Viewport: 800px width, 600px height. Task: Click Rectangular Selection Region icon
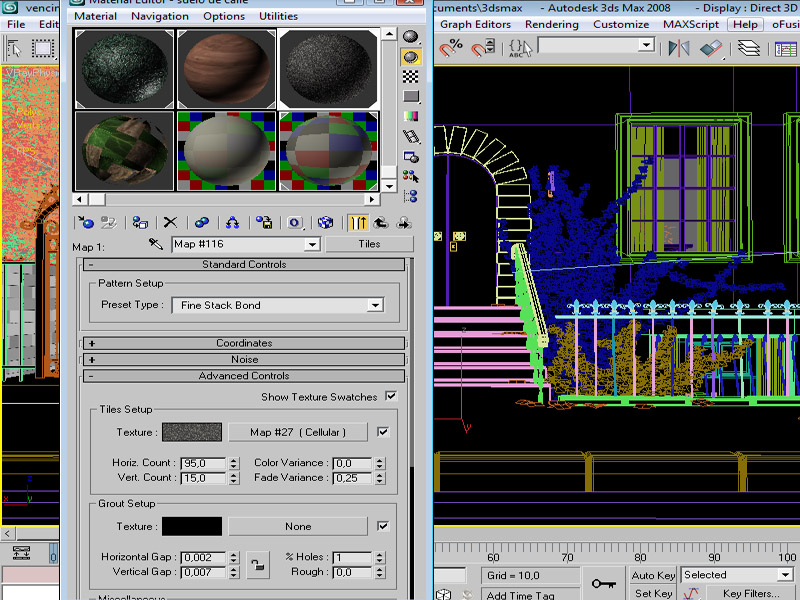tap(43, 49)
